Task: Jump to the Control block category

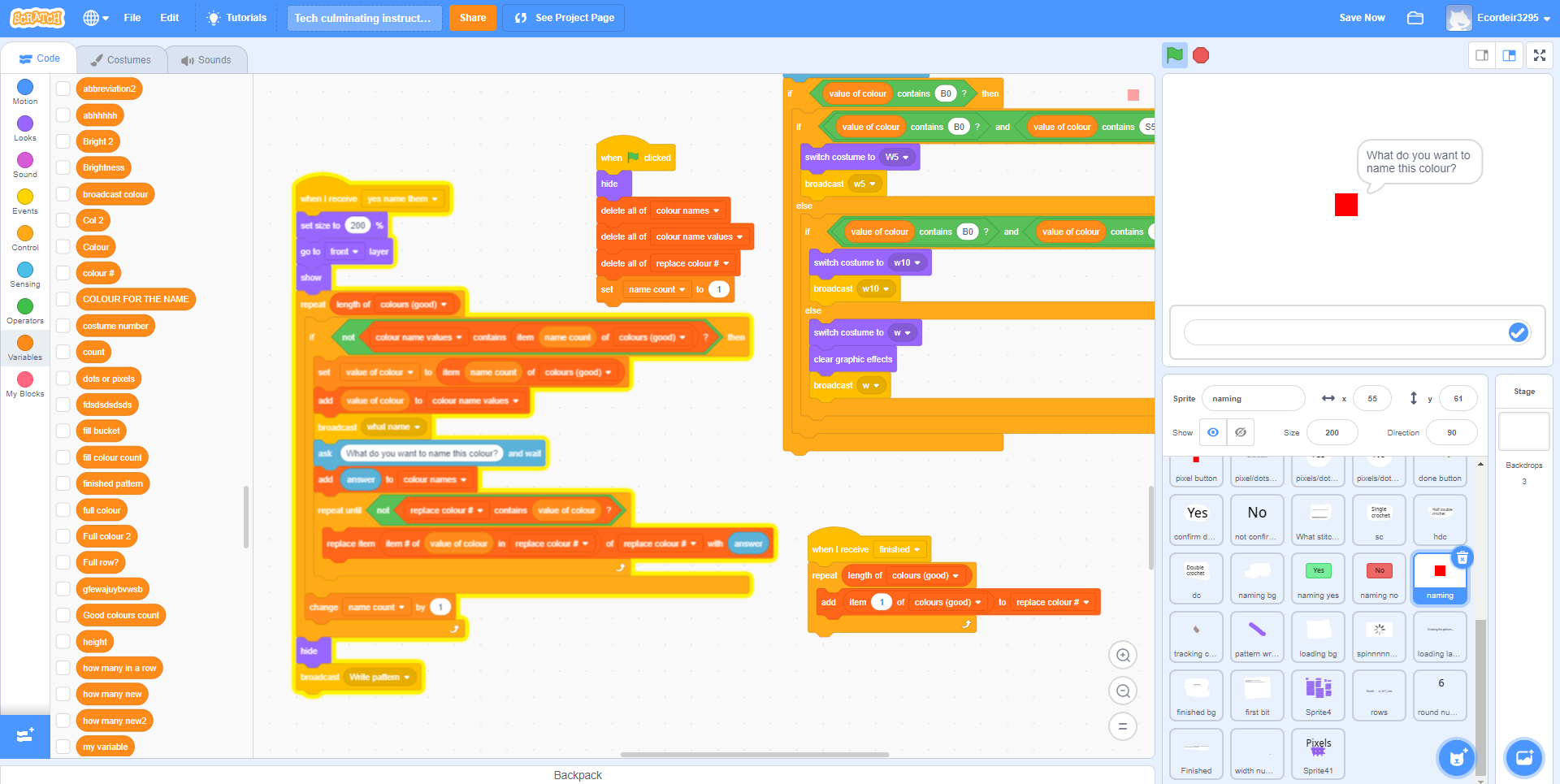Action: click(x=25, y=238)
